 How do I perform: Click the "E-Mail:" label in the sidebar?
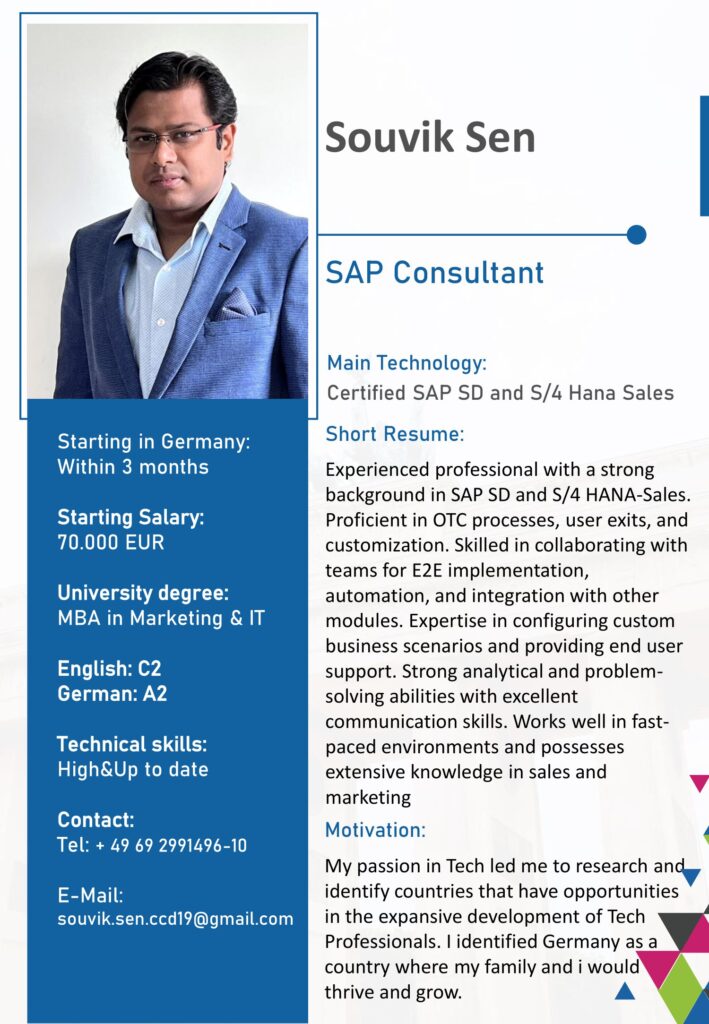[x=90, y=895]
